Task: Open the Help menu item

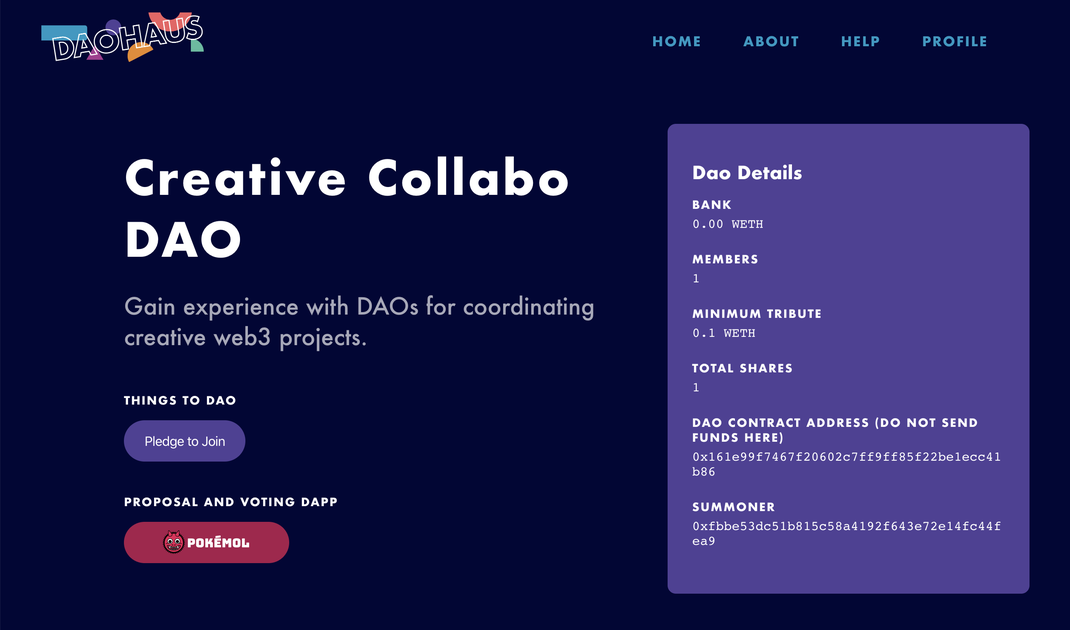Action: coord(860,42)
